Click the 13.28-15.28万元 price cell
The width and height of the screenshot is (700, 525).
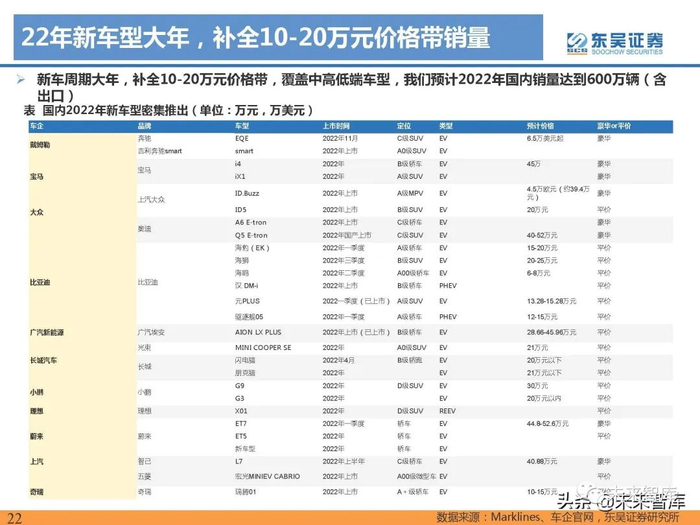tap(552, 301)
